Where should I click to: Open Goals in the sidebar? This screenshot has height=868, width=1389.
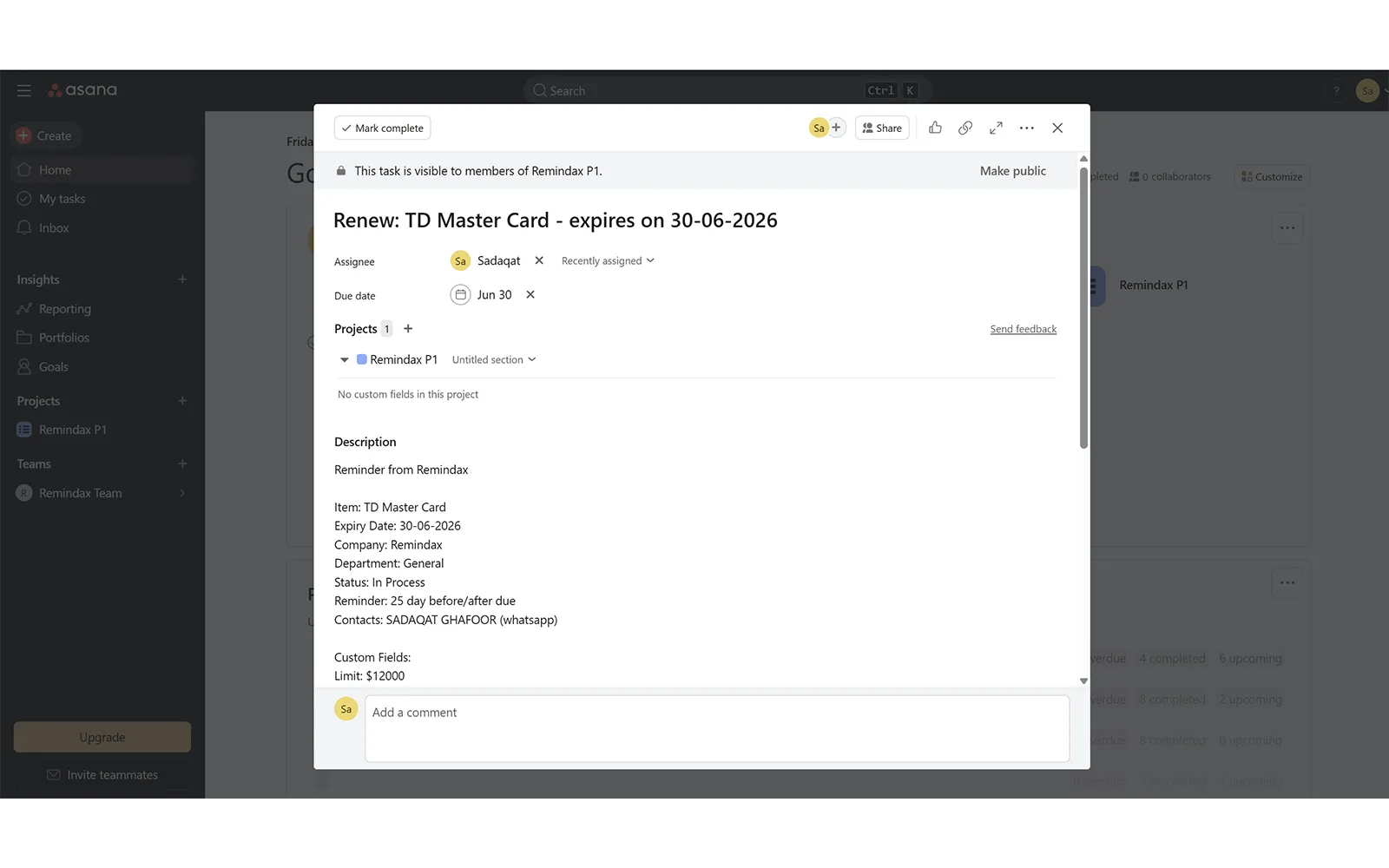coord(102,367)
